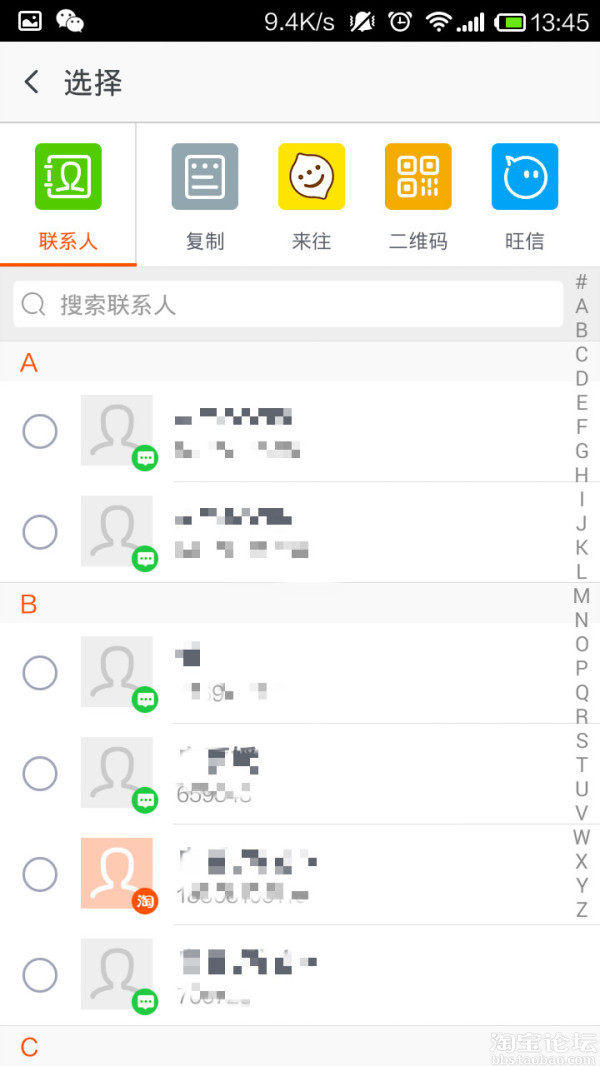Tap the magnifier icon in search box

(34, 305)
